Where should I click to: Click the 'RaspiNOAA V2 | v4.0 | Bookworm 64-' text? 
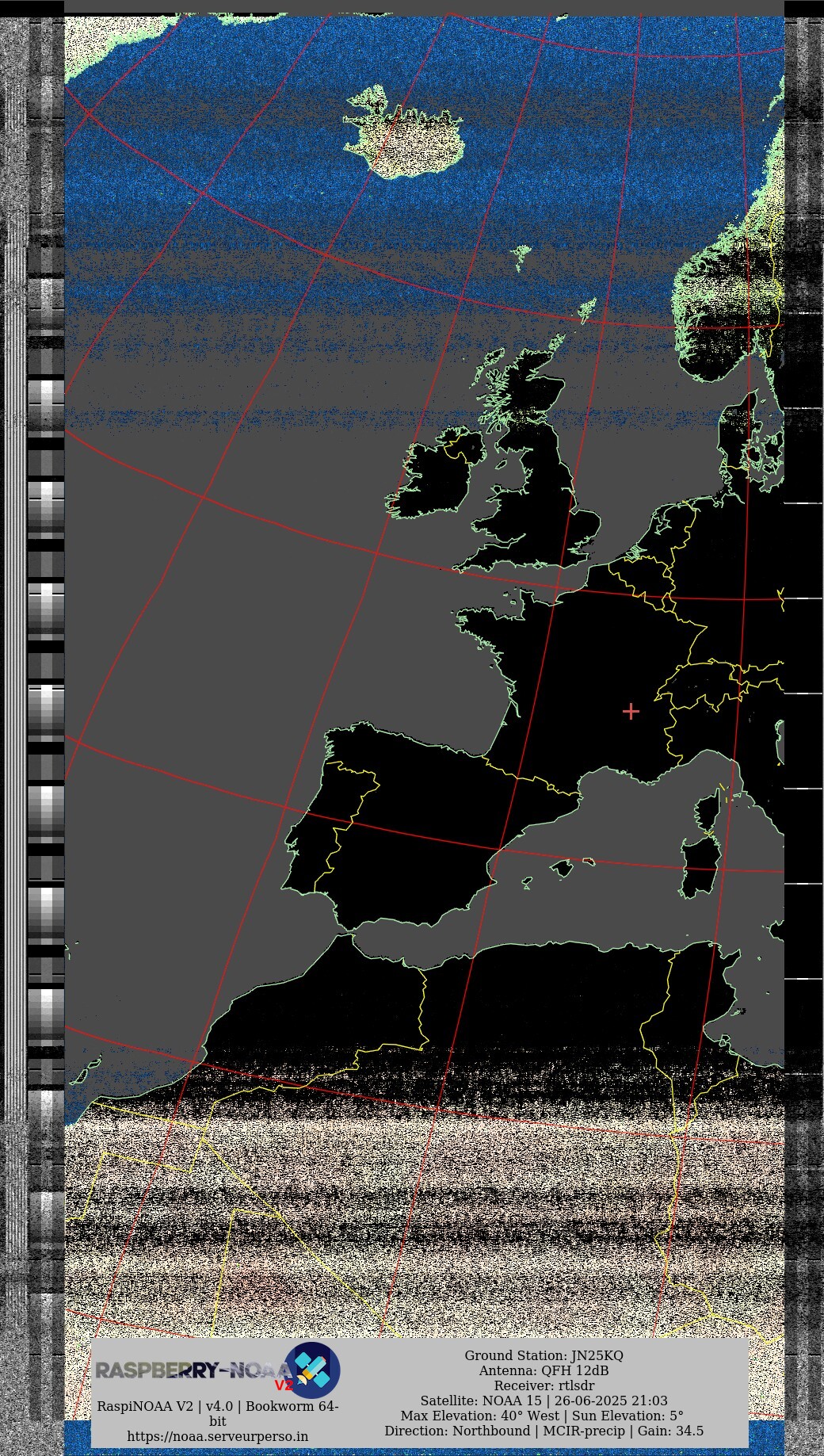coord(218,1406)
